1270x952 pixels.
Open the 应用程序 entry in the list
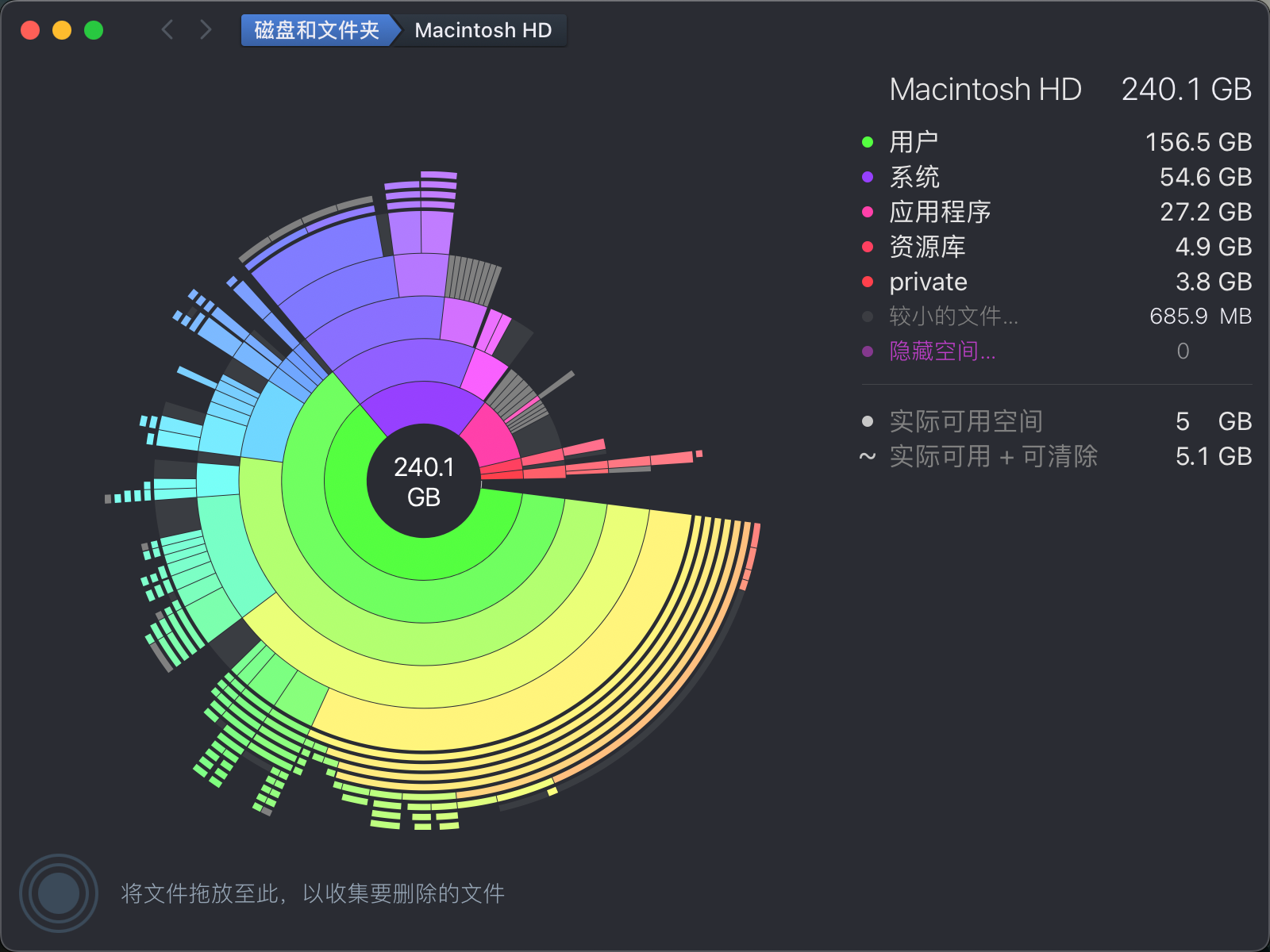pyautogui.click(x=940, y=212)
